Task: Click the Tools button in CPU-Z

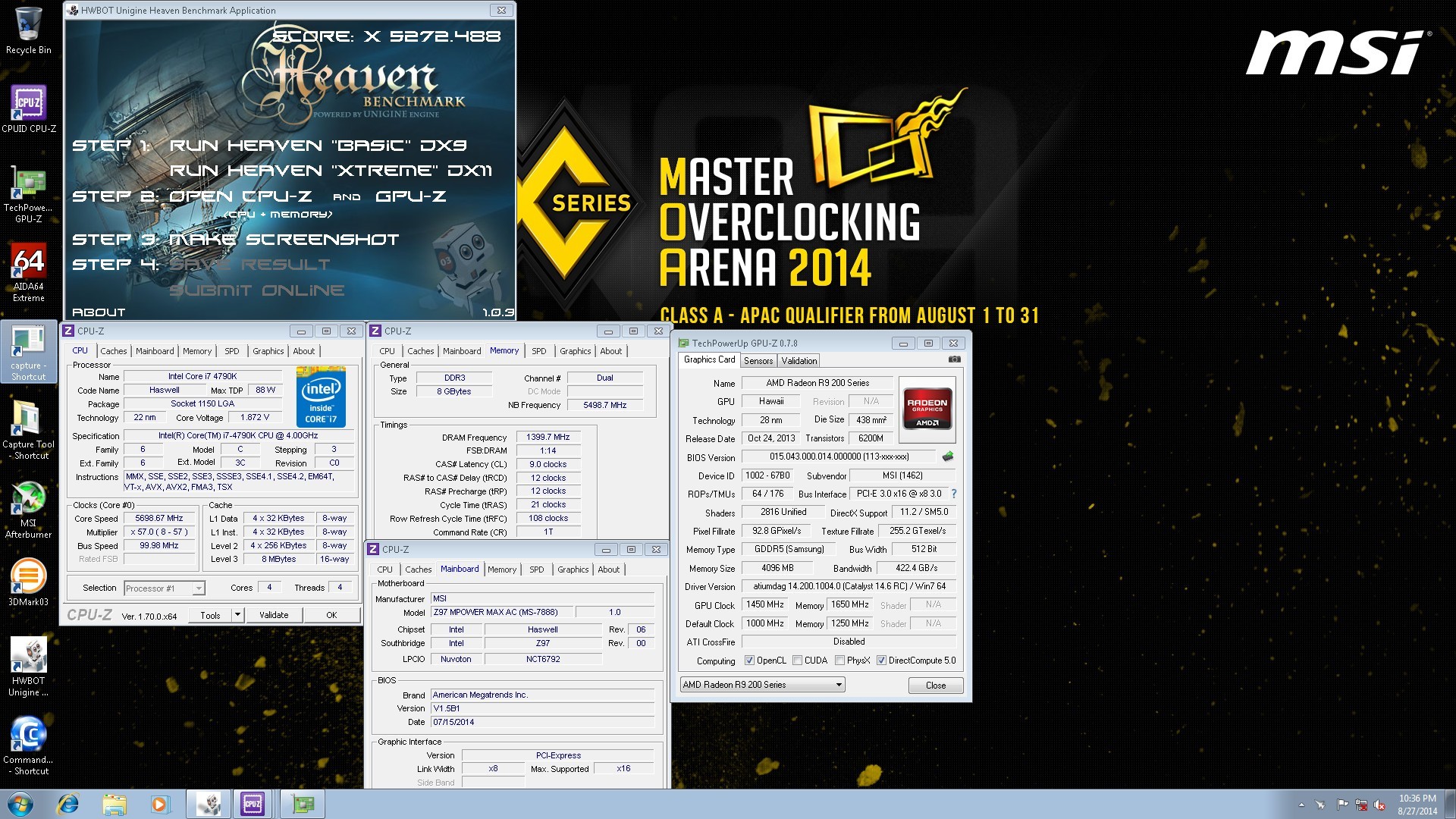Action: point(210,615)
